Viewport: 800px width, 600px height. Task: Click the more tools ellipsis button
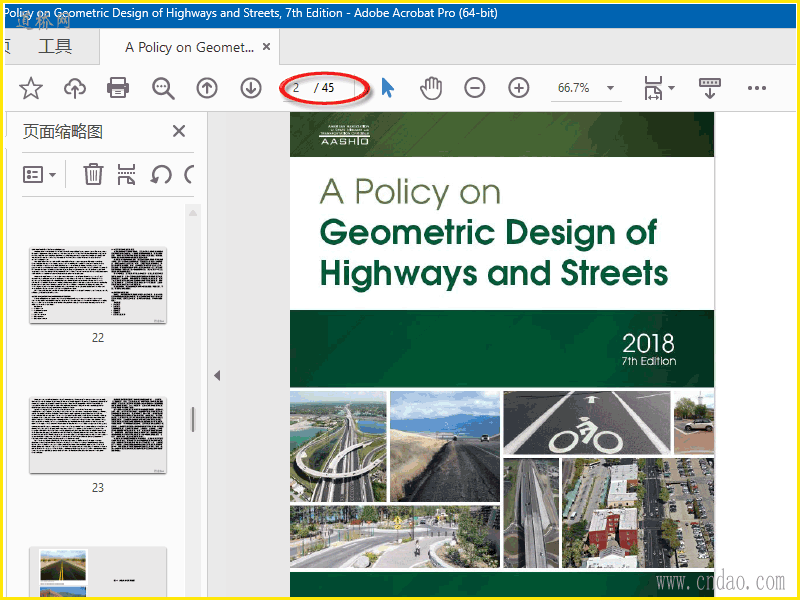pyautogui.click(x=757, y=88)
